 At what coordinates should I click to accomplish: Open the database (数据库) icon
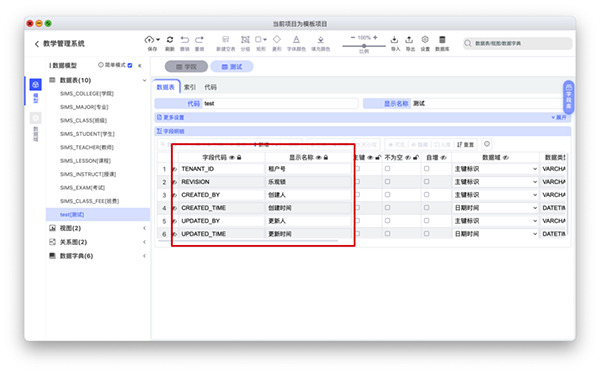coord(442,39)
